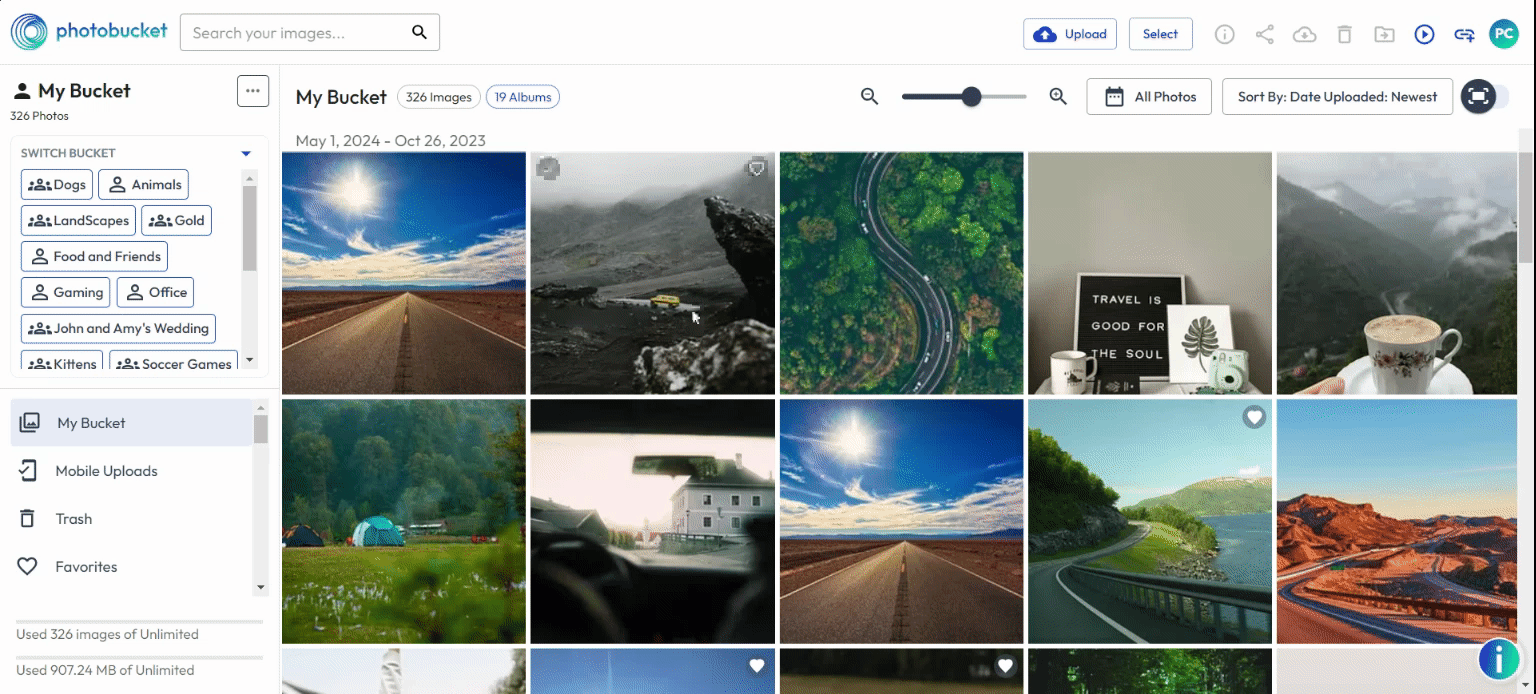The width and height of the screenshot is (1536, 694).
Task: Choose the Office bucket
Action: [x=155, y=293]
